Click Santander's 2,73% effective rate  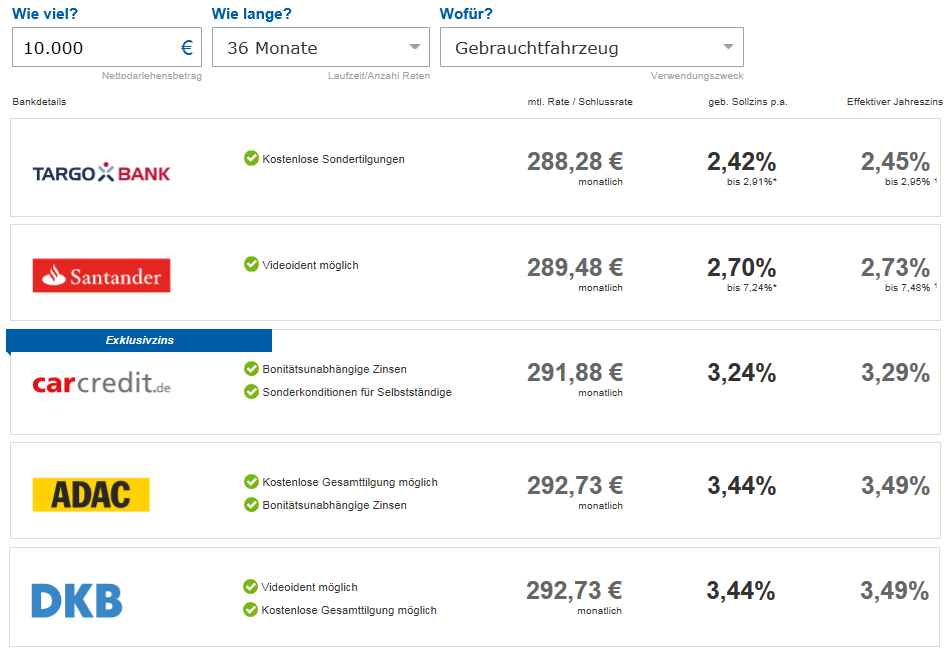(896, 267)
